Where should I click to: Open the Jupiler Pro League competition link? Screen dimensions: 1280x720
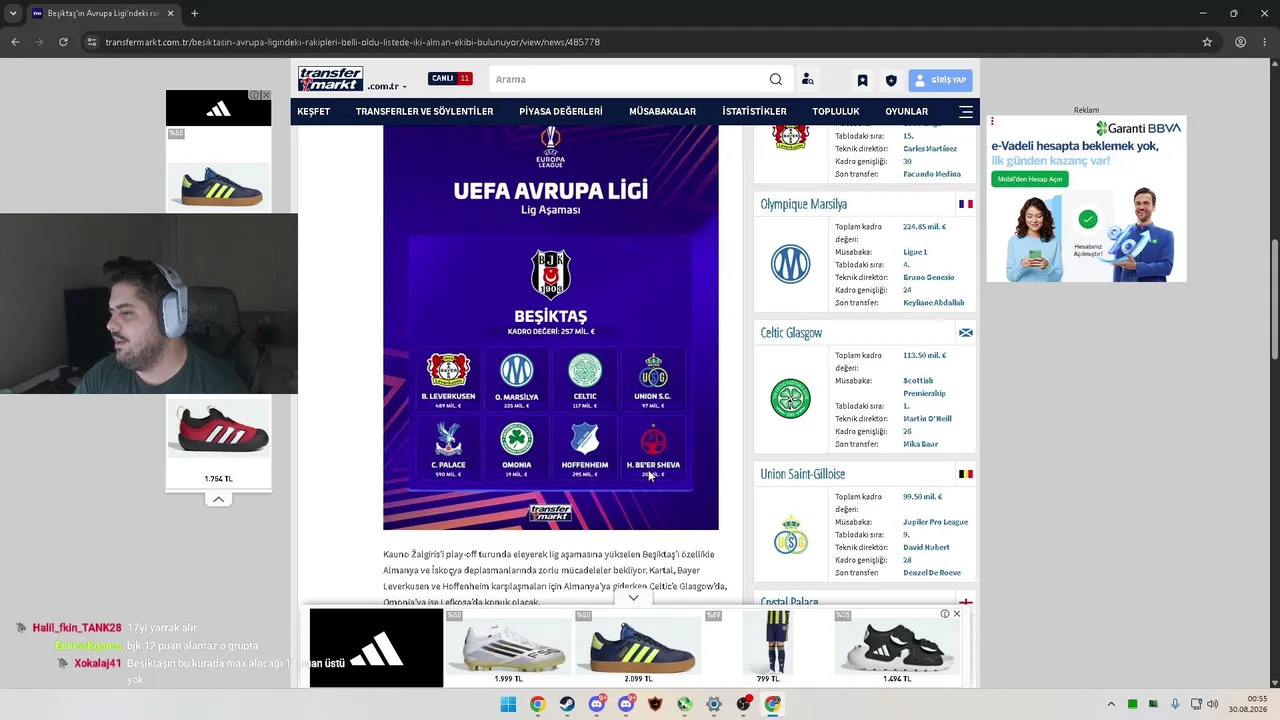935,522
